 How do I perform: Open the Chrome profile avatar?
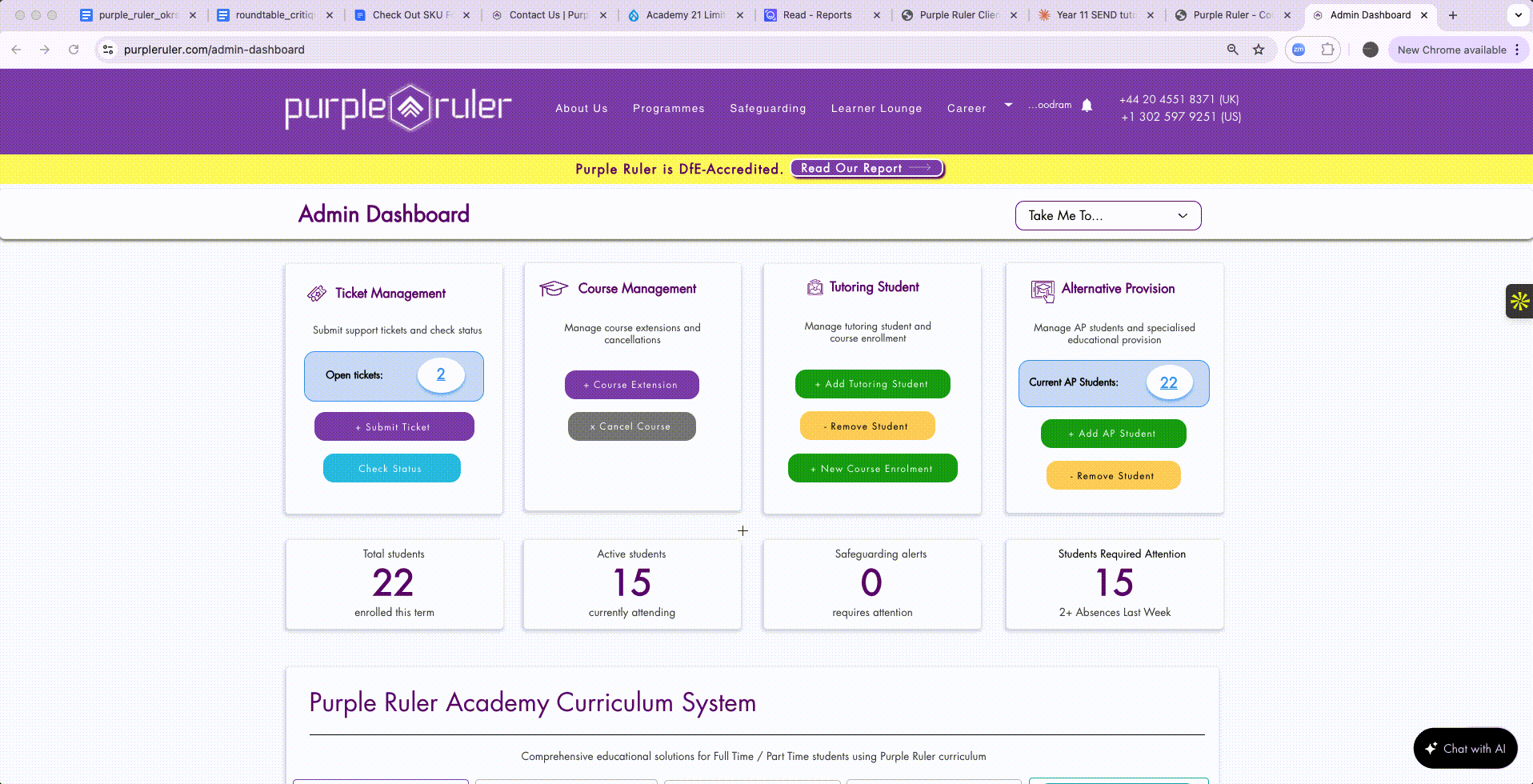[1371, 50]
